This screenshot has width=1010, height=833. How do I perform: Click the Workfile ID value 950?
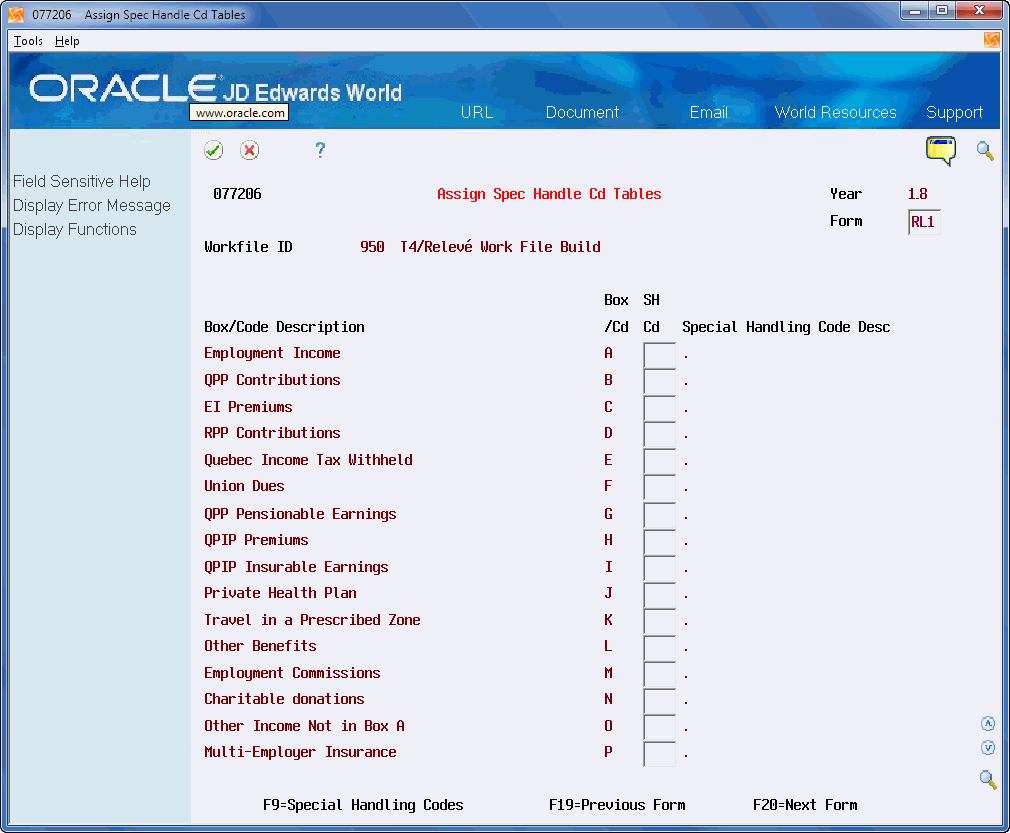[372, 247]
